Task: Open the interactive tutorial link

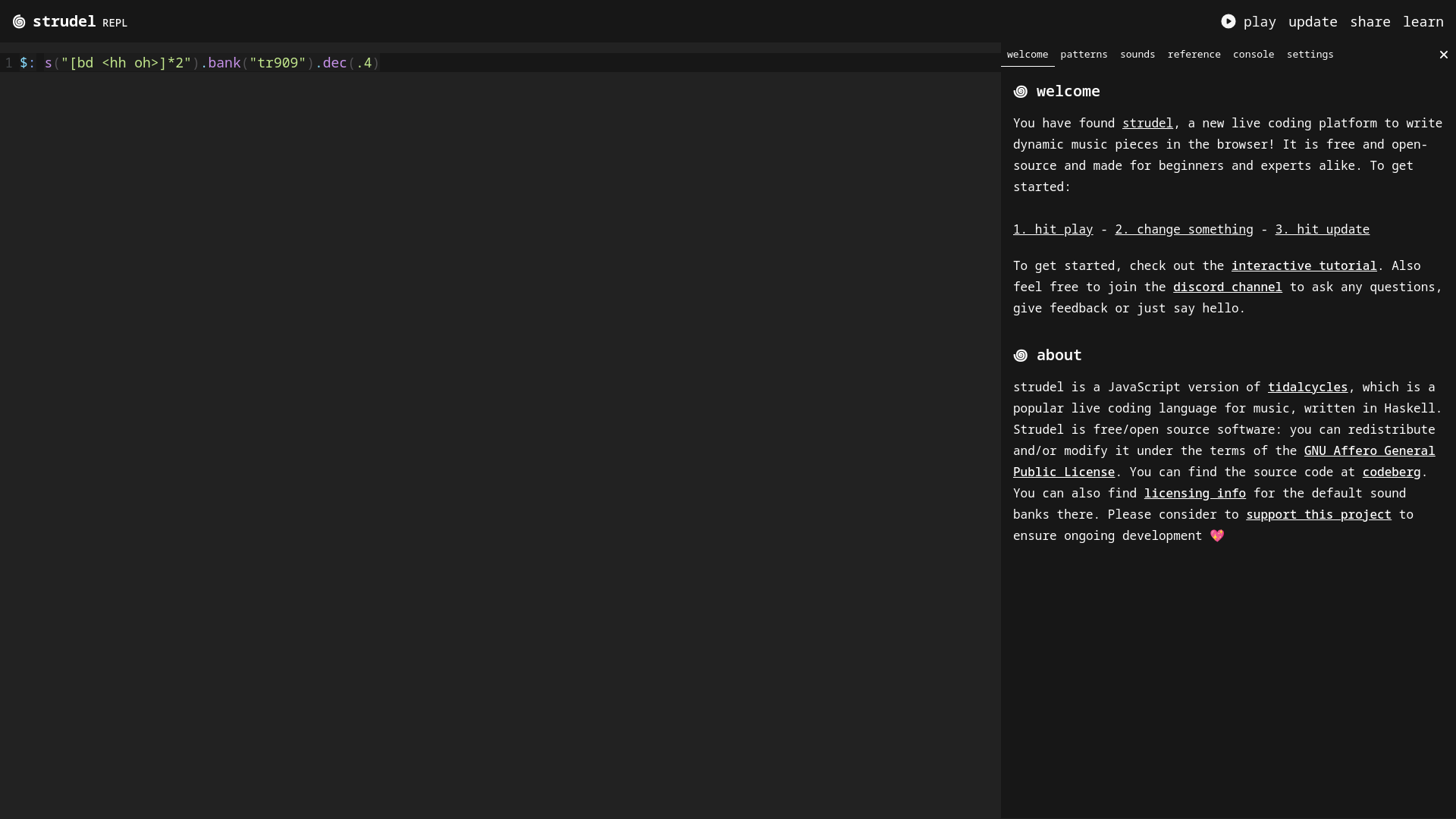Action: pyautogui.click(x=1303, y=266)
